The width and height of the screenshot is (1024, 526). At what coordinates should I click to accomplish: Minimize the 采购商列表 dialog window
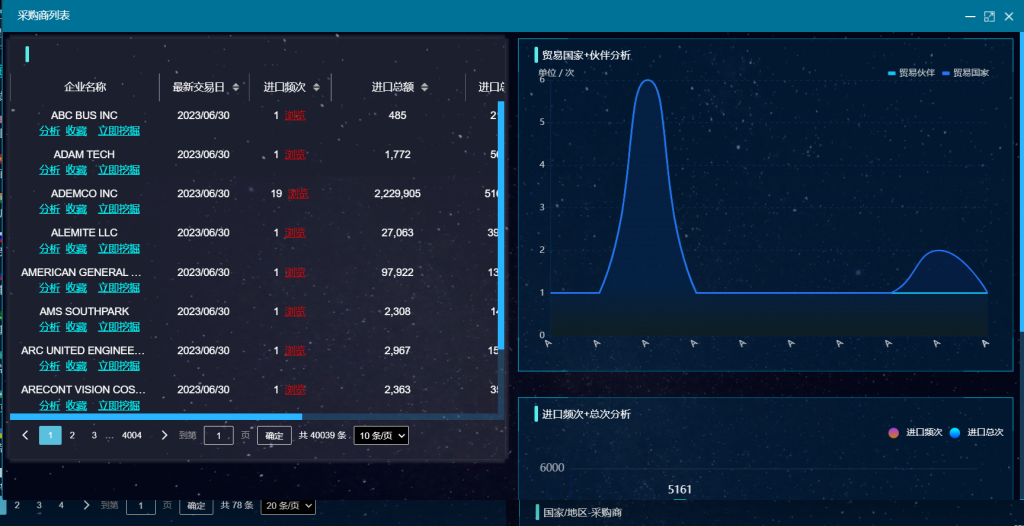[969, 16]
